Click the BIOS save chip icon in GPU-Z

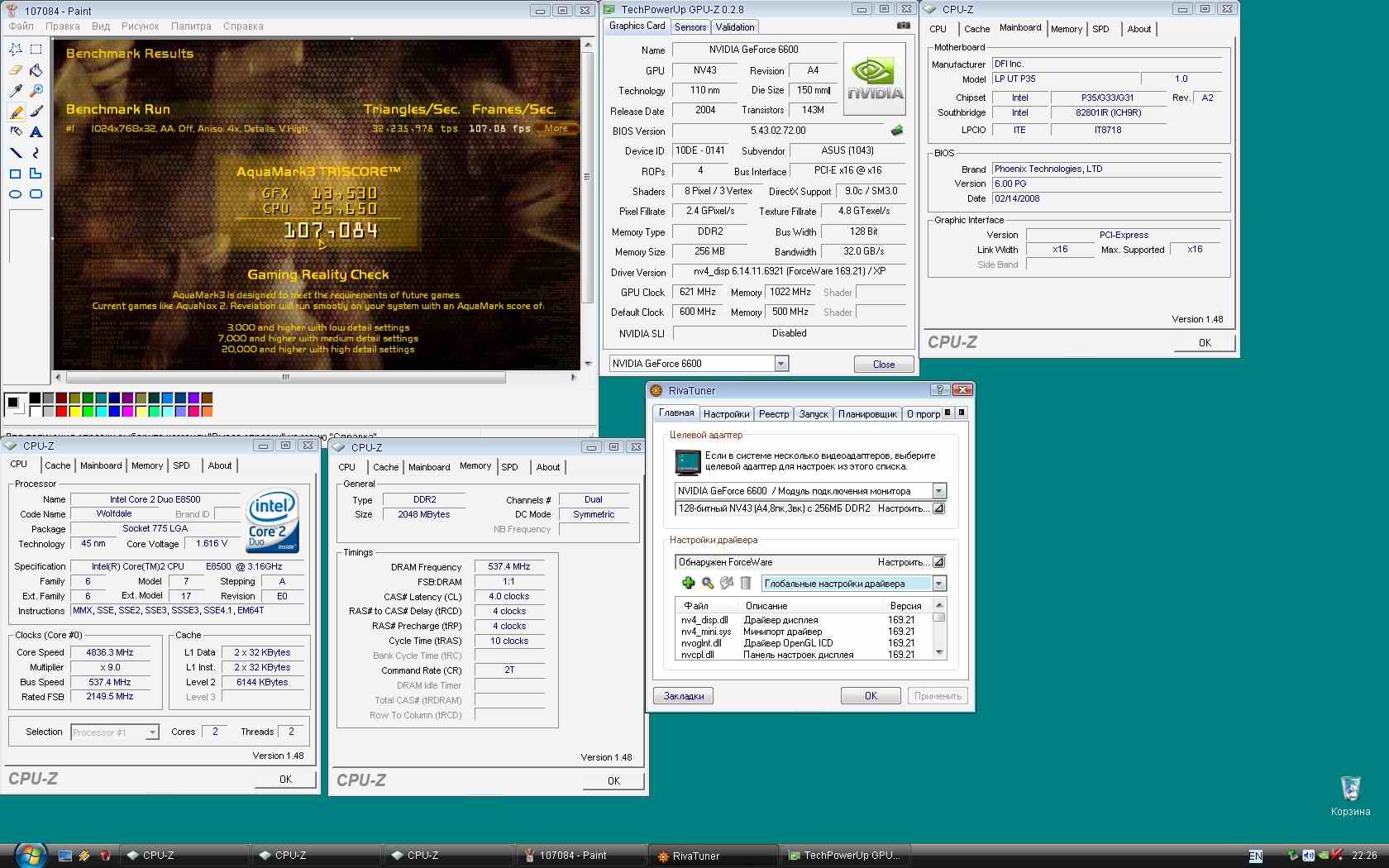tap(896, 131)
